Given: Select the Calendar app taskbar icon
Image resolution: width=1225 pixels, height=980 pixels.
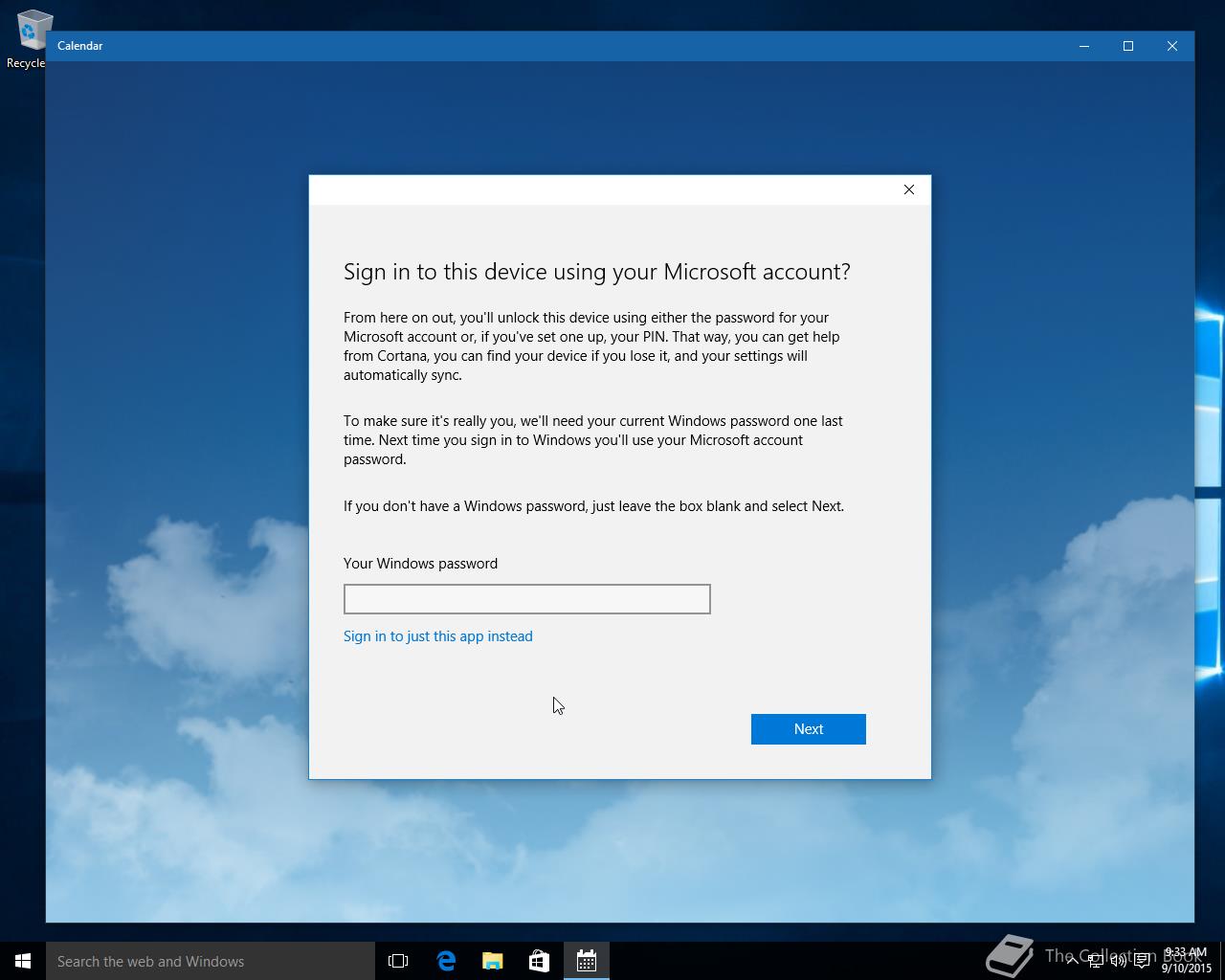Looking at the screenshot, I should coord(586,961).
